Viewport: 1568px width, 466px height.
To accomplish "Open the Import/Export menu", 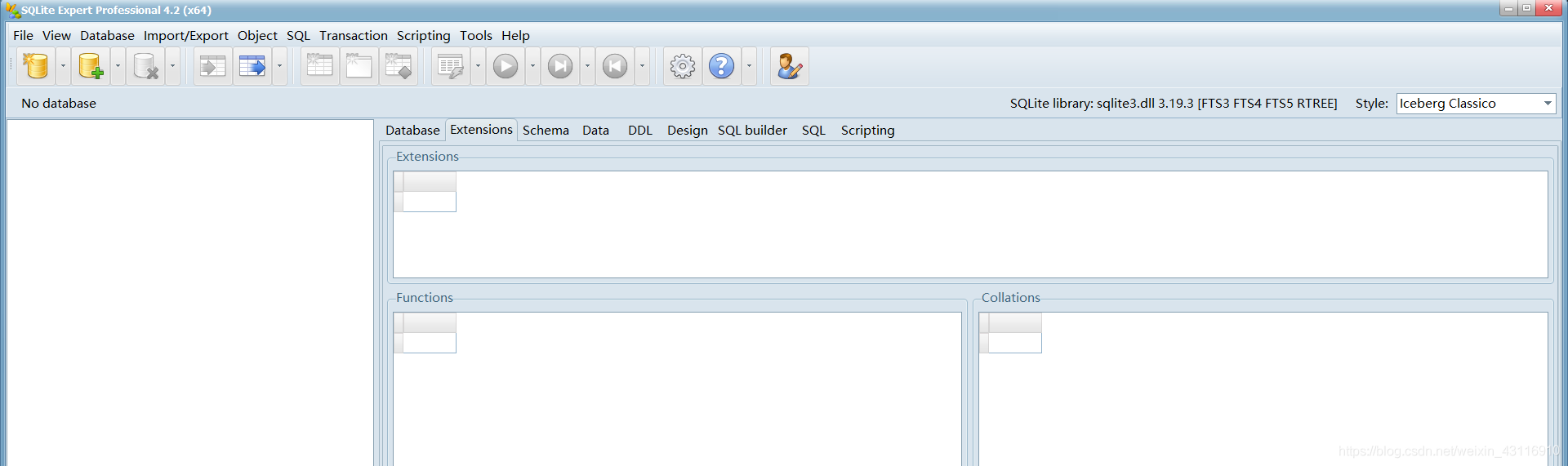I will (x=186, y=36).
